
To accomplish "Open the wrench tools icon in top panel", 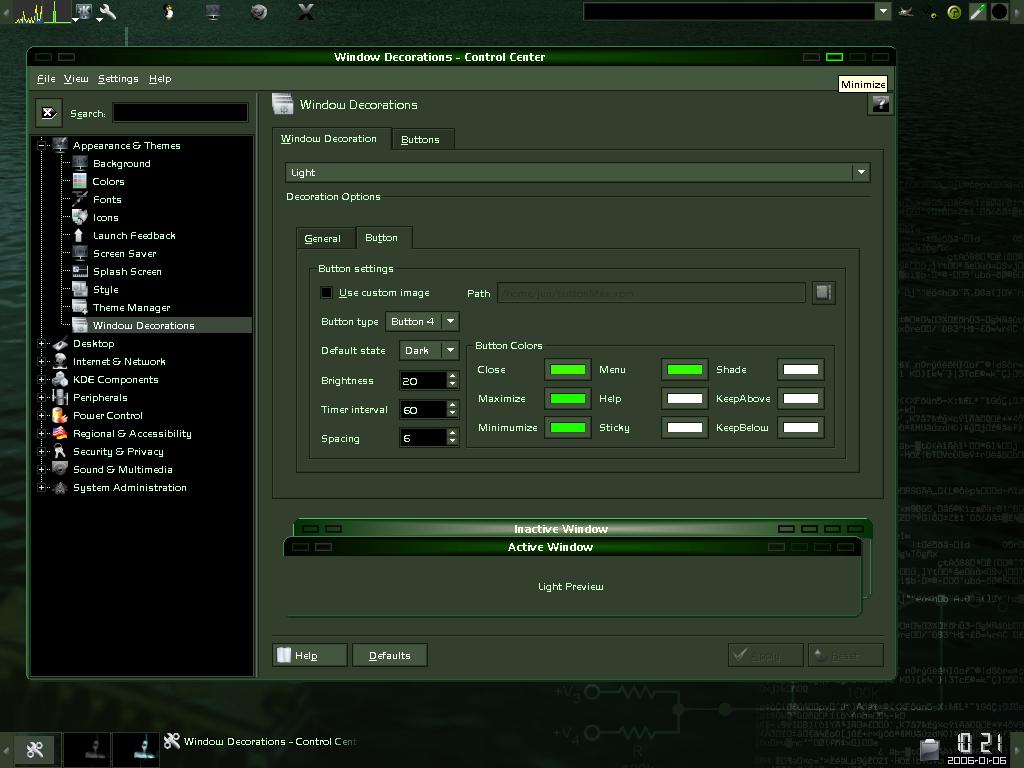I will point(108,11).
